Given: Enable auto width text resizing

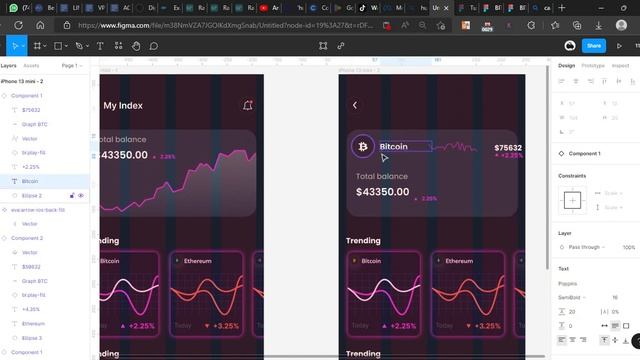Looking at the screenshot, I should click(604, 326).
